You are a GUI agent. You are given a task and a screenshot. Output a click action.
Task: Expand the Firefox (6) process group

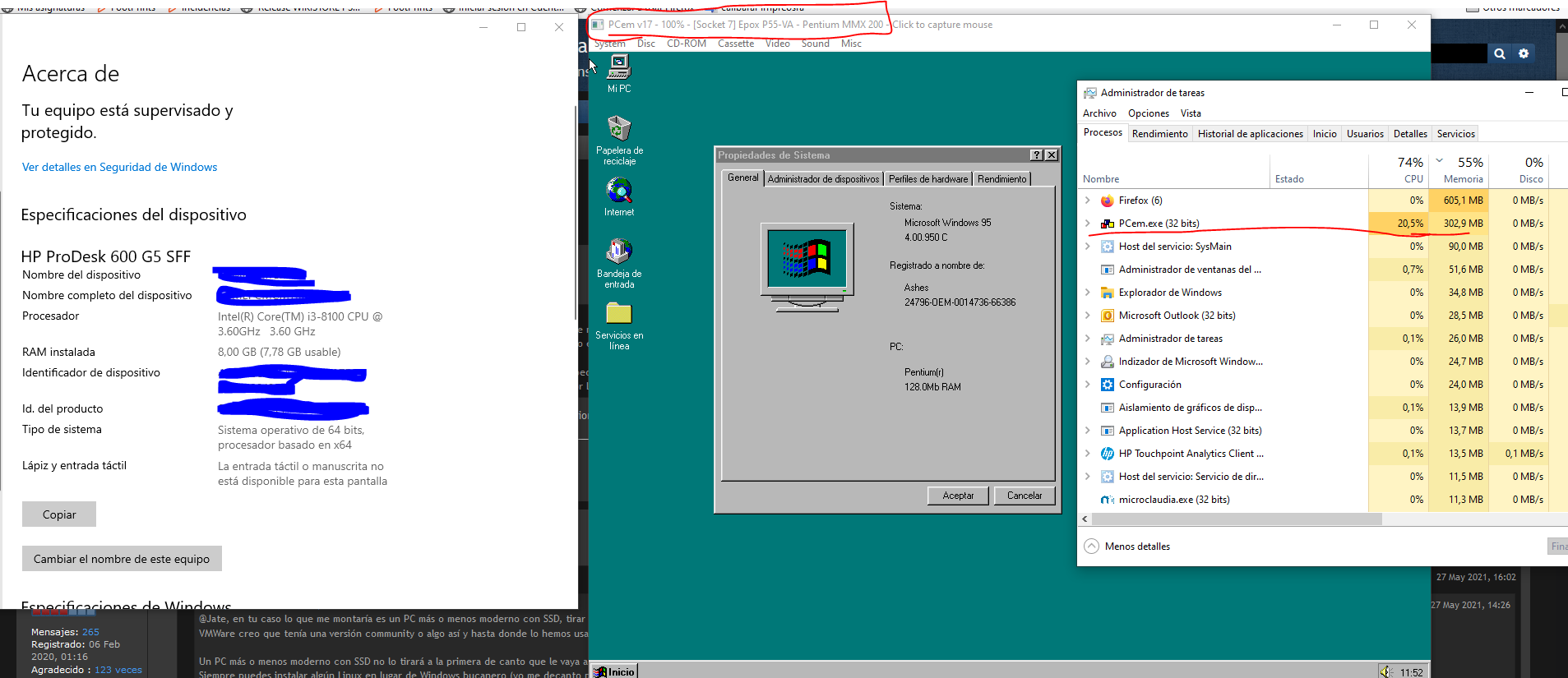1087,201
